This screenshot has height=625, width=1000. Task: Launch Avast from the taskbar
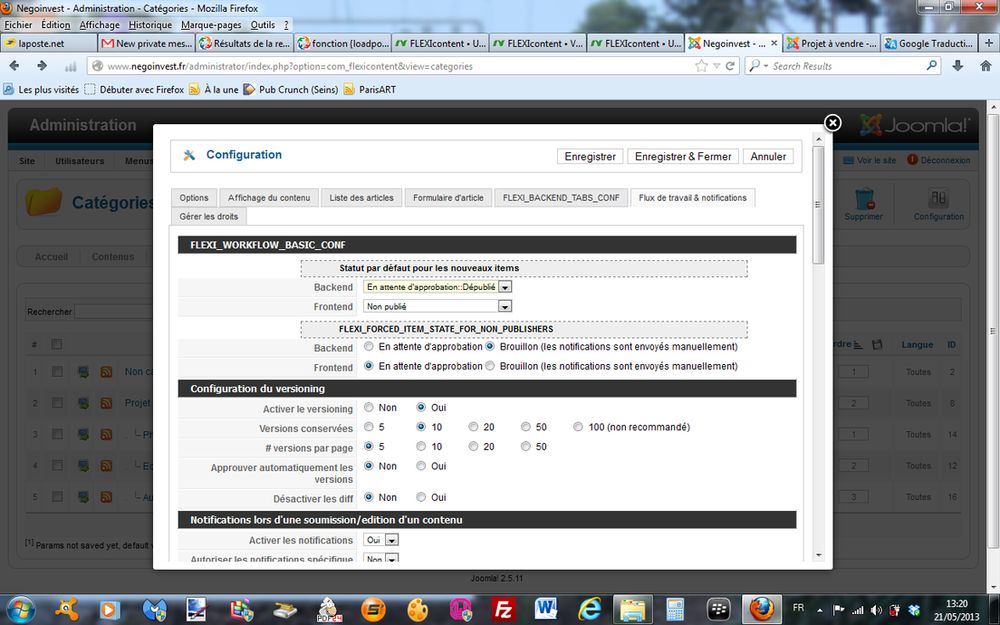(x=66, y=610)
